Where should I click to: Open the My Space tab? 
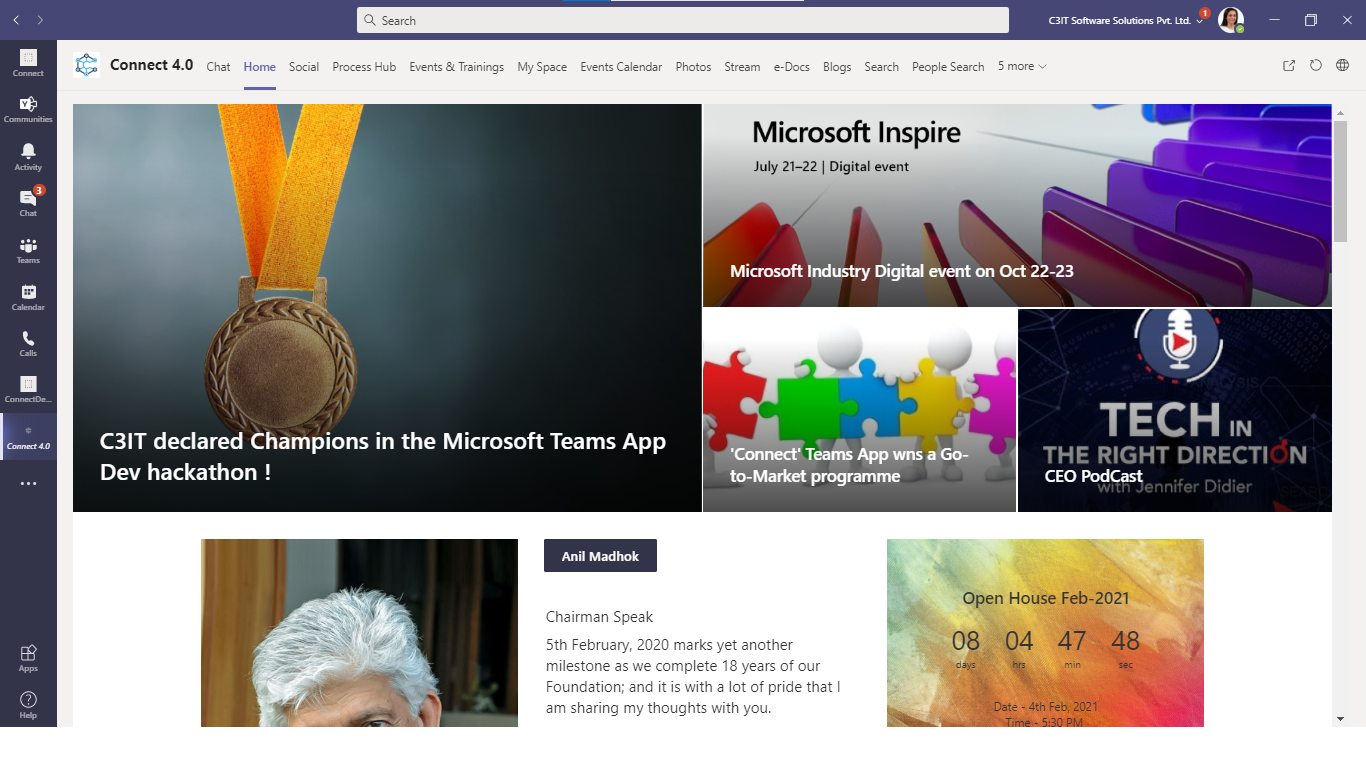pos(542,67)
